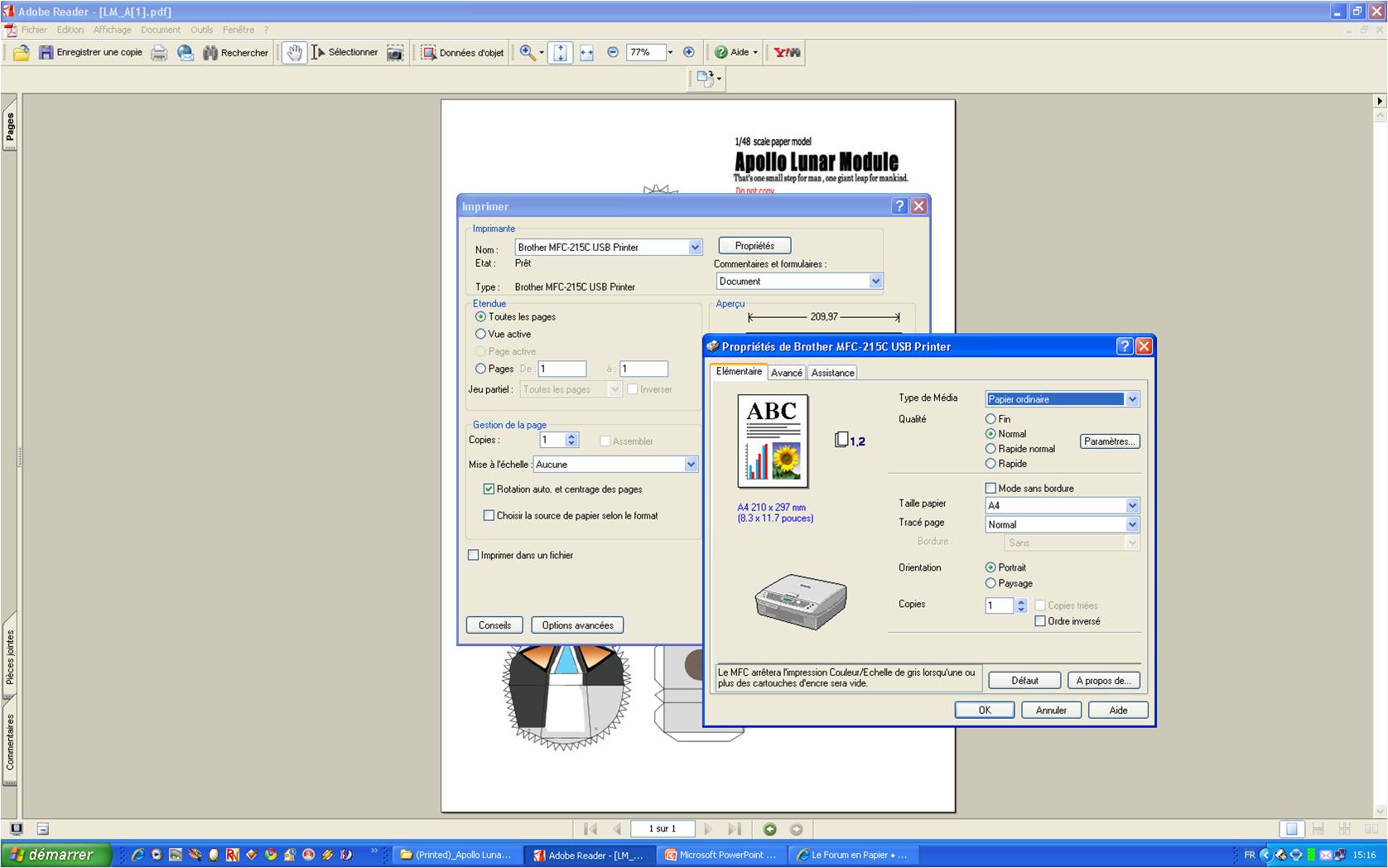Image resolution: width=1388 pixels, height=868 pixels.
Task: Click the single page layout icon
Action: [1292, 828]
